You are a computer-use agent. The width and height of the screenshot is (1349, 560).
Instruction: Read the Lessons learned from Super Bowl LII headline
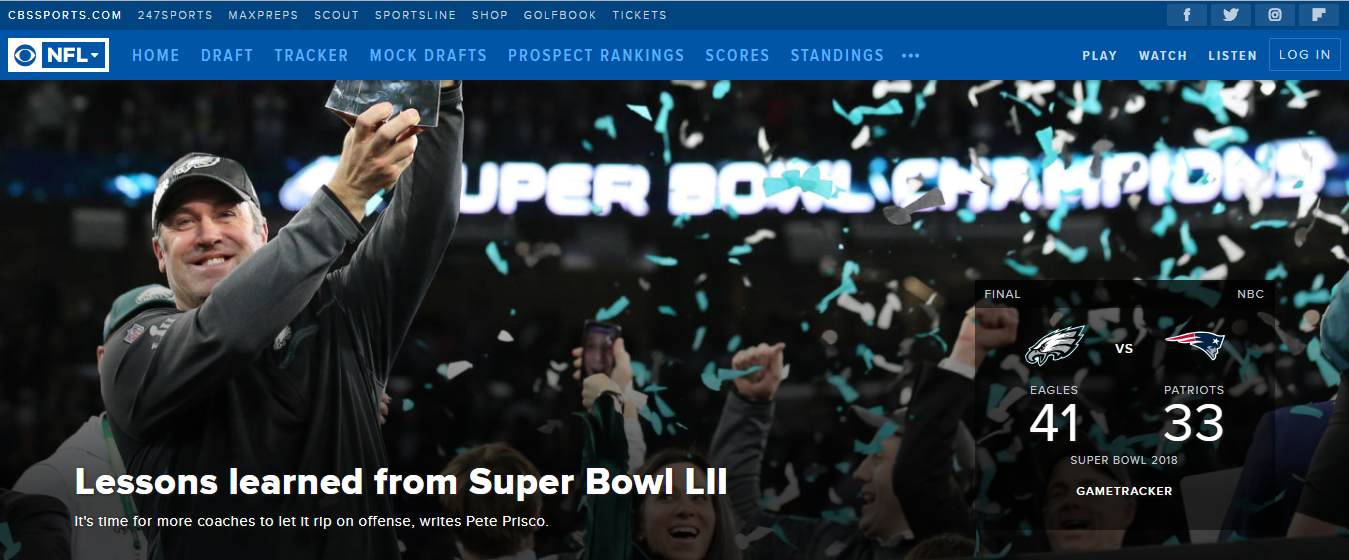click(401, 483)
